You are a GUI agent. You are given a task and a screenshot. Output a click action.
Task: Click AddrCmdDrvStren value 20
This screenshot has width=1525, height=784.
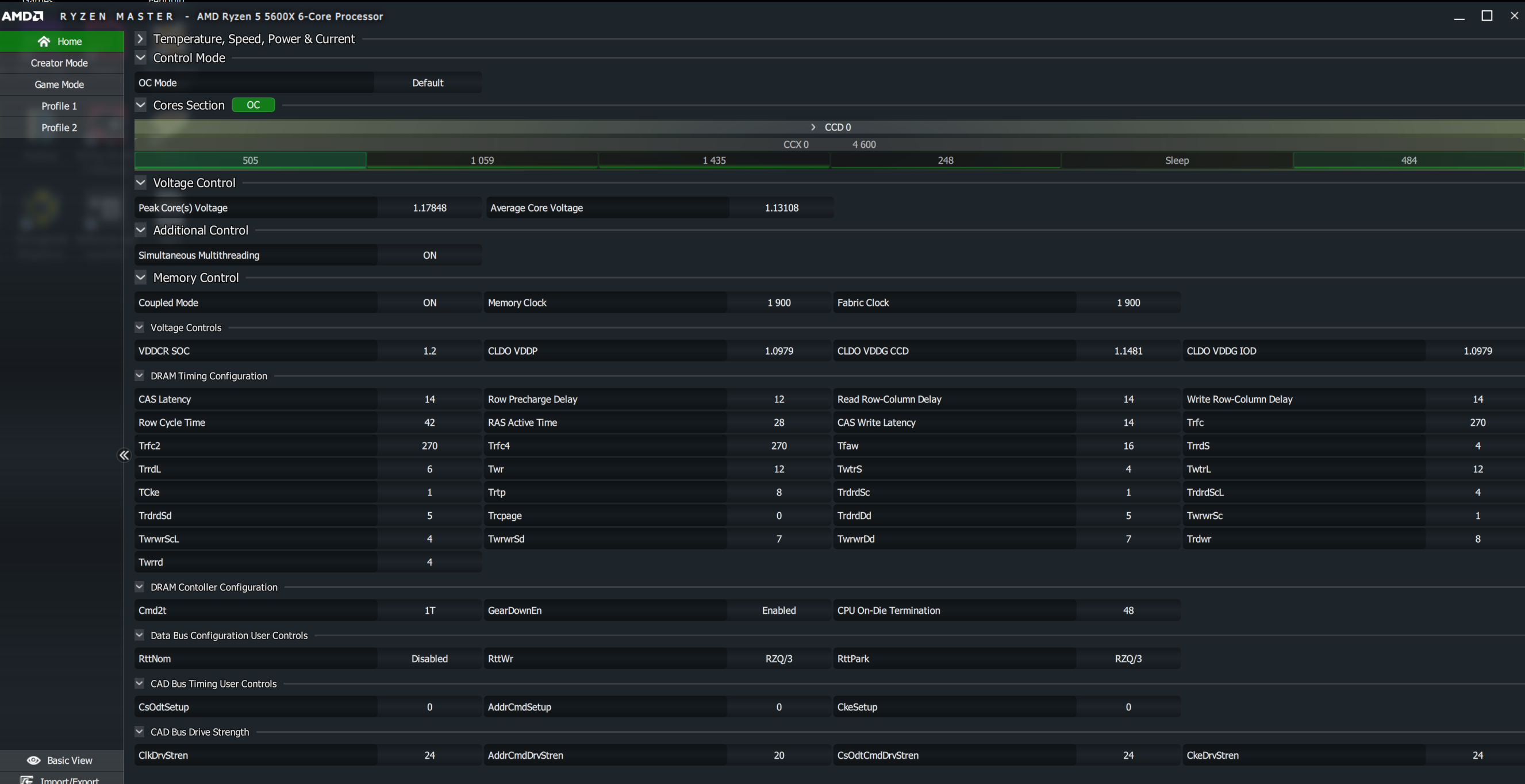[779, 756]
